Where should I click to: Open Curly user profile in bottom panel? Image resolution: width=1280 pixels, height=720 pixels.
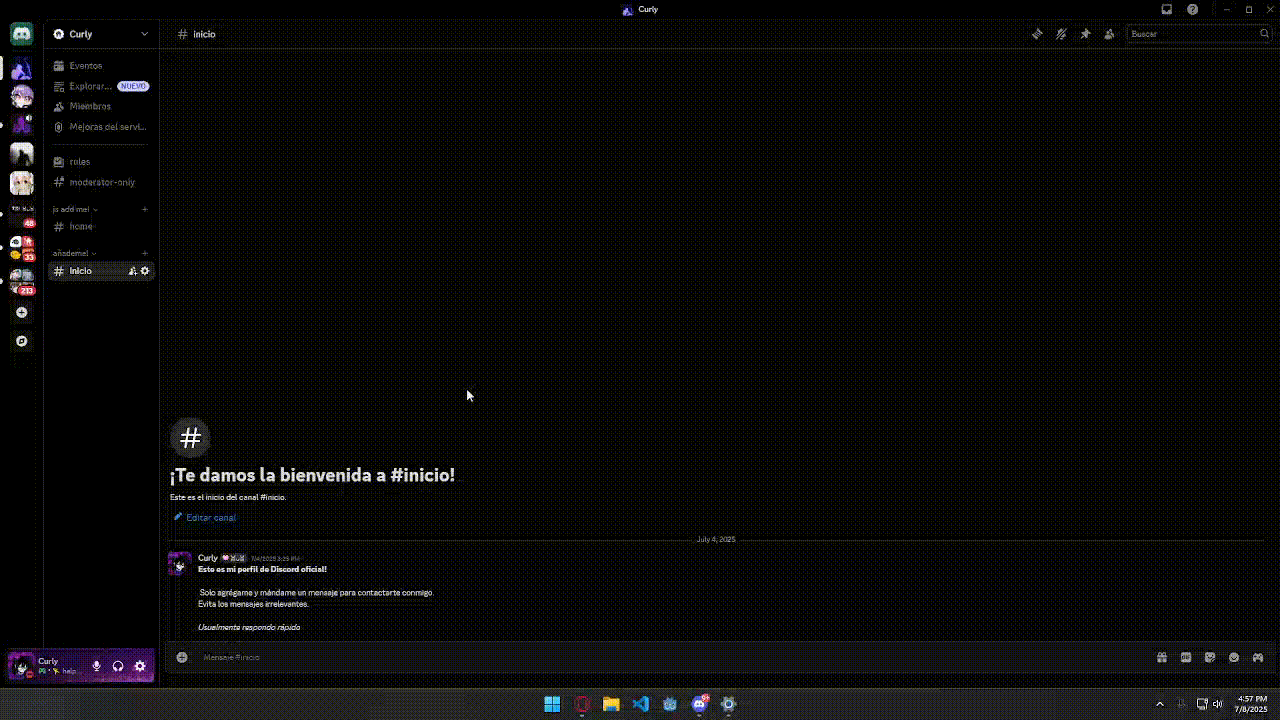[45, 666]
